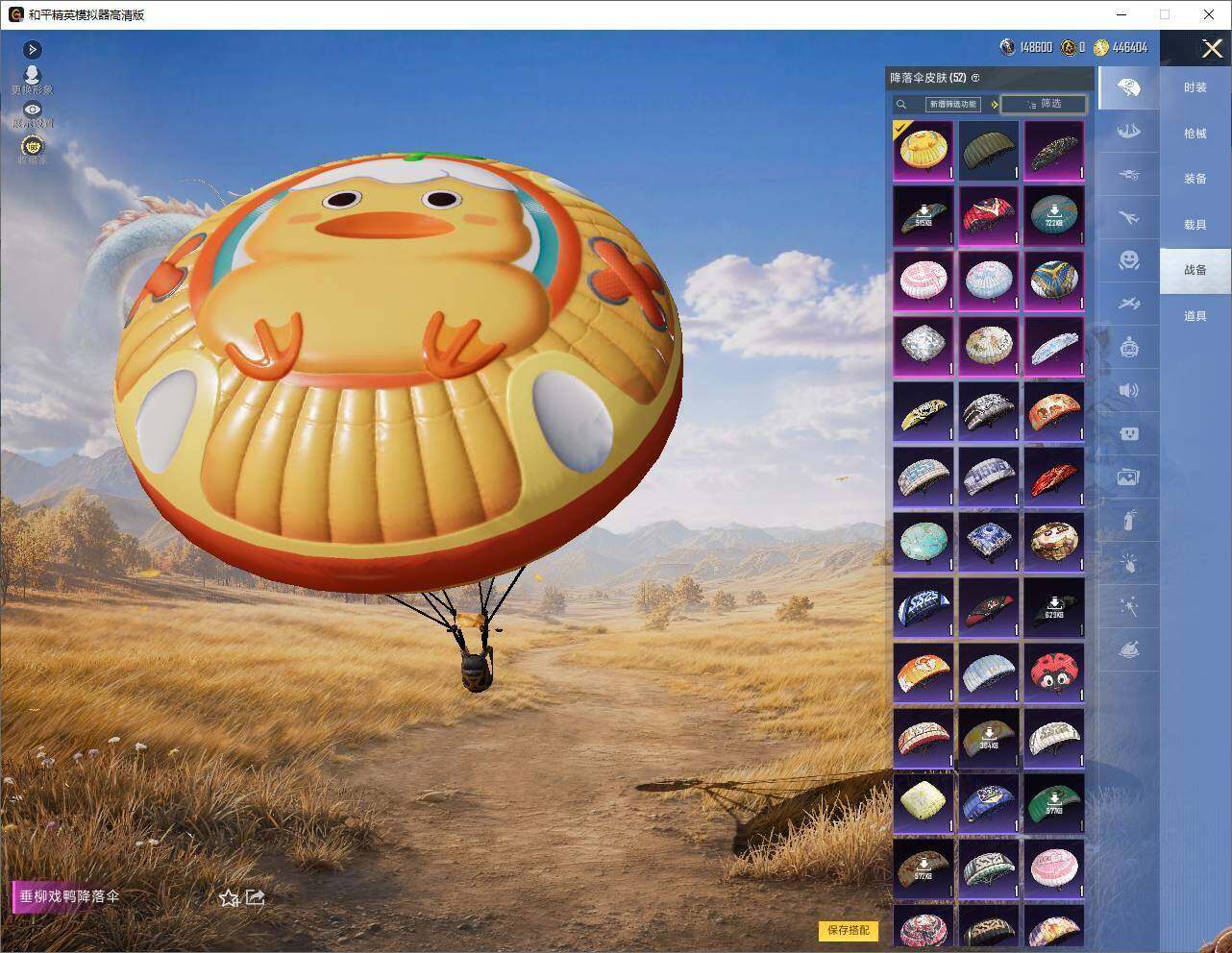Select the olive green parachute thumbnail
Image resolution: width=1232 pixels, height=953 pixels.
tap(989, 150)
